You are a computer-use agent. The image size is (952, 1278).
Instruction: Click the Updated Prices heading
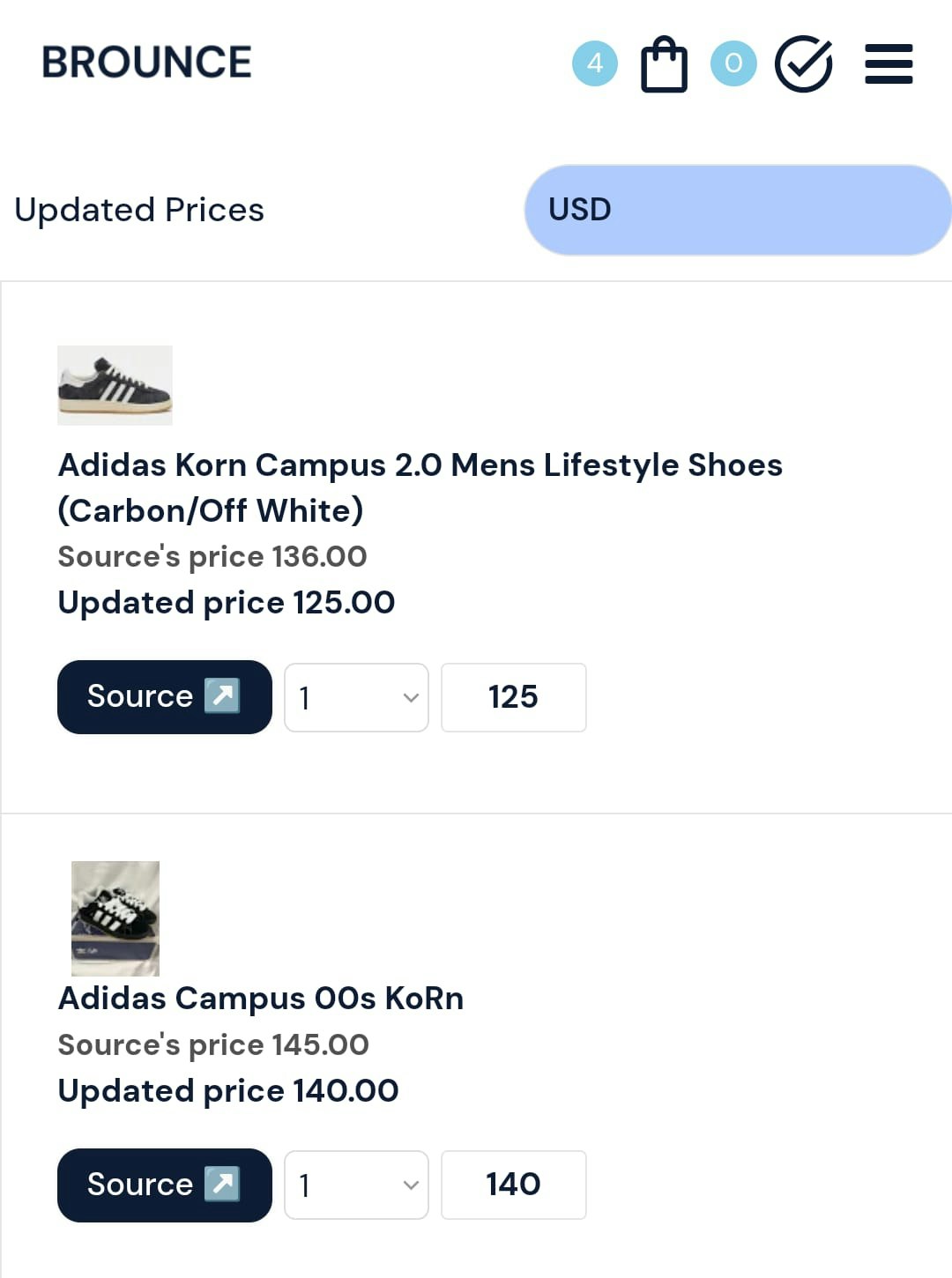(x=139, y=210)
